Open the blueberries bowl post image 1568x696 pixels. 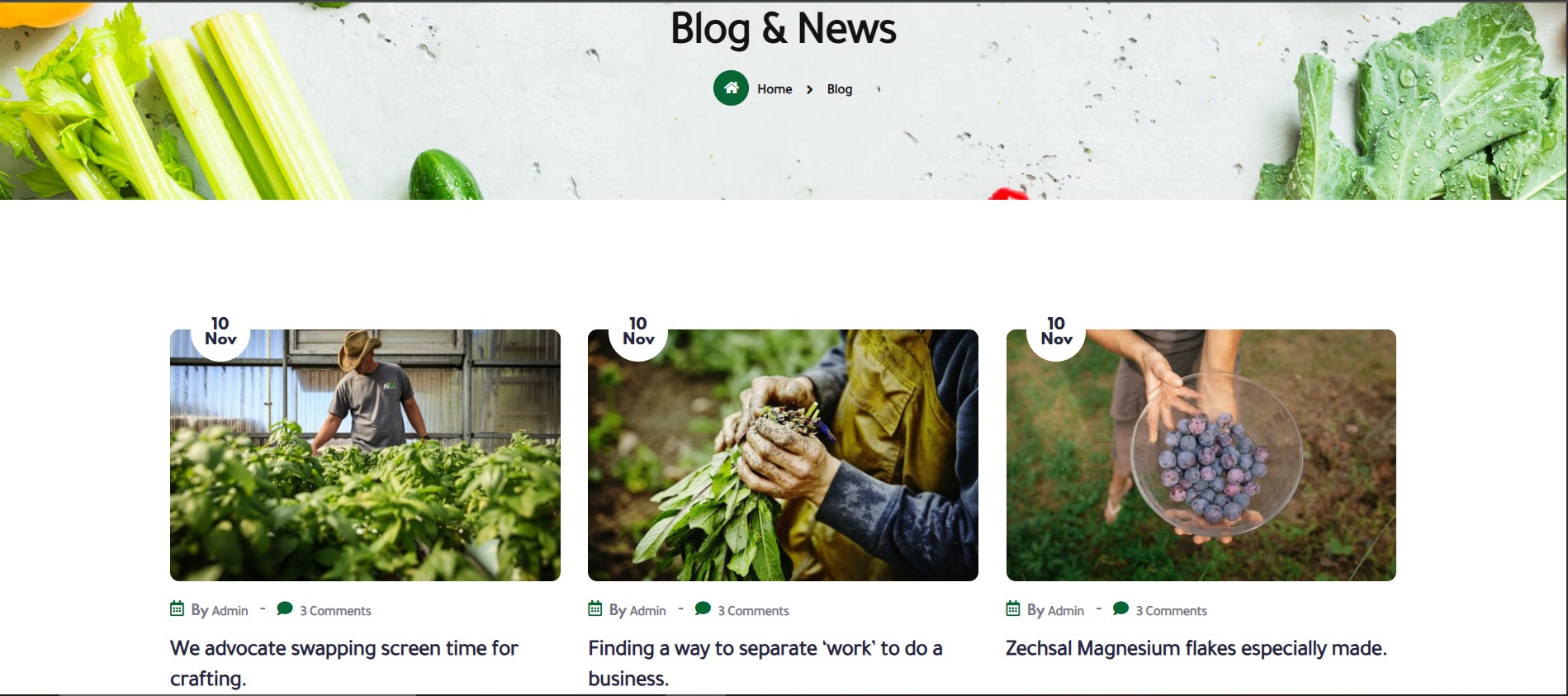[1201, 455]
